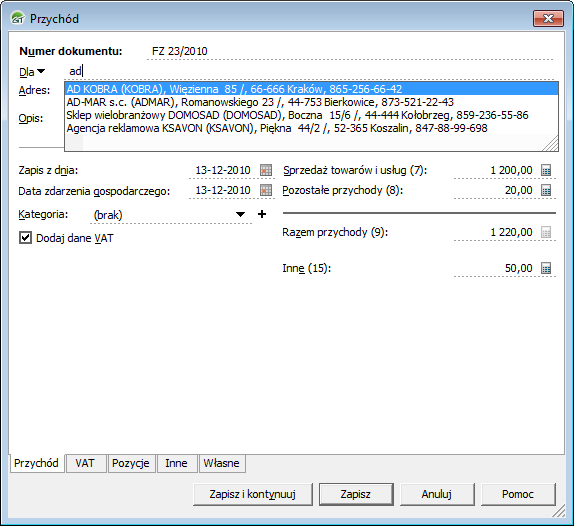Expand the Dla dropdown arrow
574x526 pixels.
coord(41,71)
